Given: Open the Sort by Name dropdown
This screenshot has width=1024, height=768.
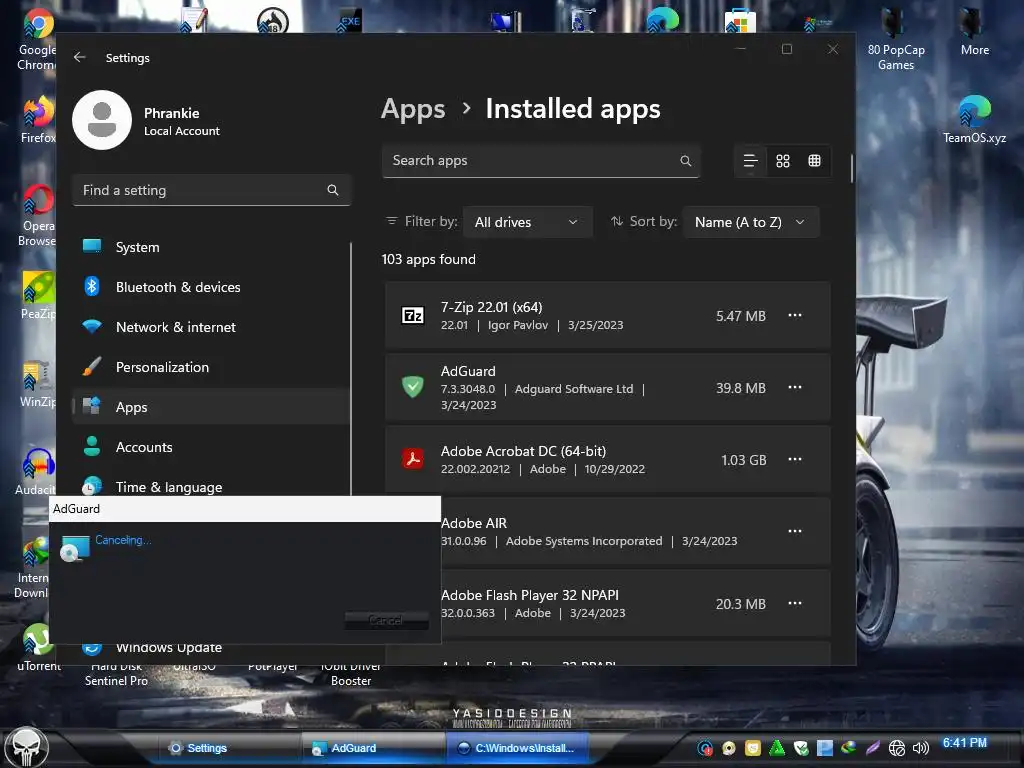Looking at the screenshot, I should pos(750,222).
